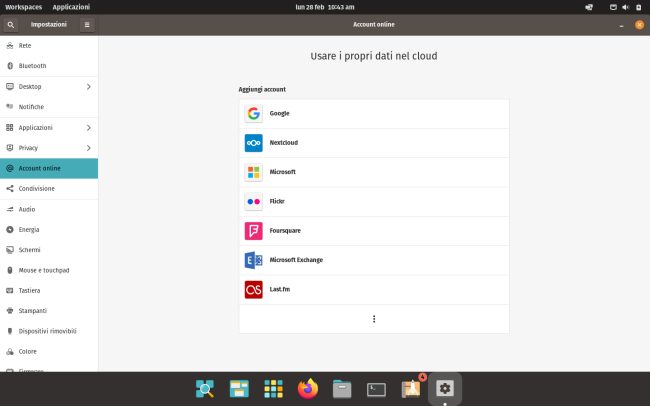
Task: Open the Workspaces menu in top bar
Action: click(x=24, y=7)
